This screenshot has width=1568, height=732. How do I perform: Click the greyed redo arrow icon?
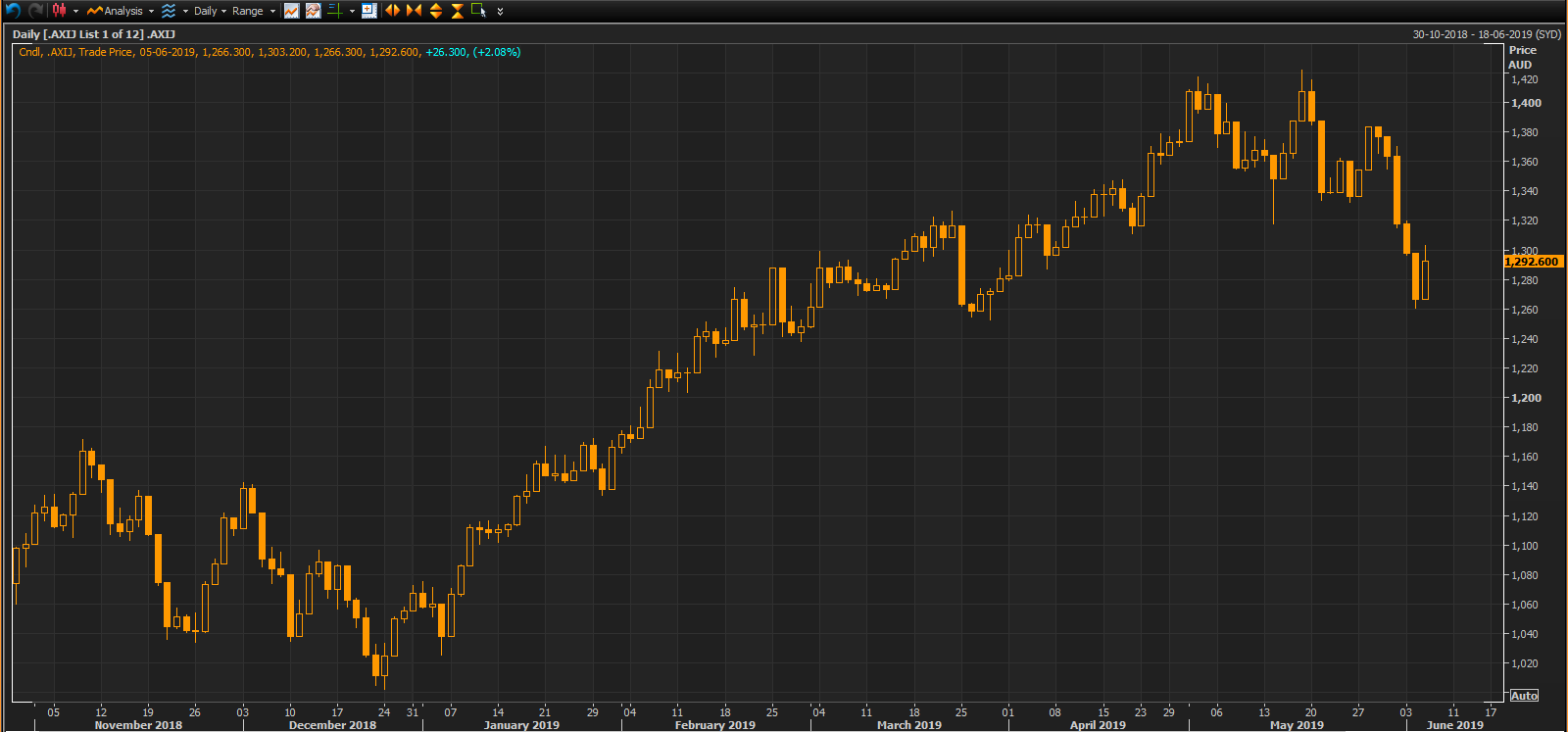pyautogui.click(x=36, y=11)
